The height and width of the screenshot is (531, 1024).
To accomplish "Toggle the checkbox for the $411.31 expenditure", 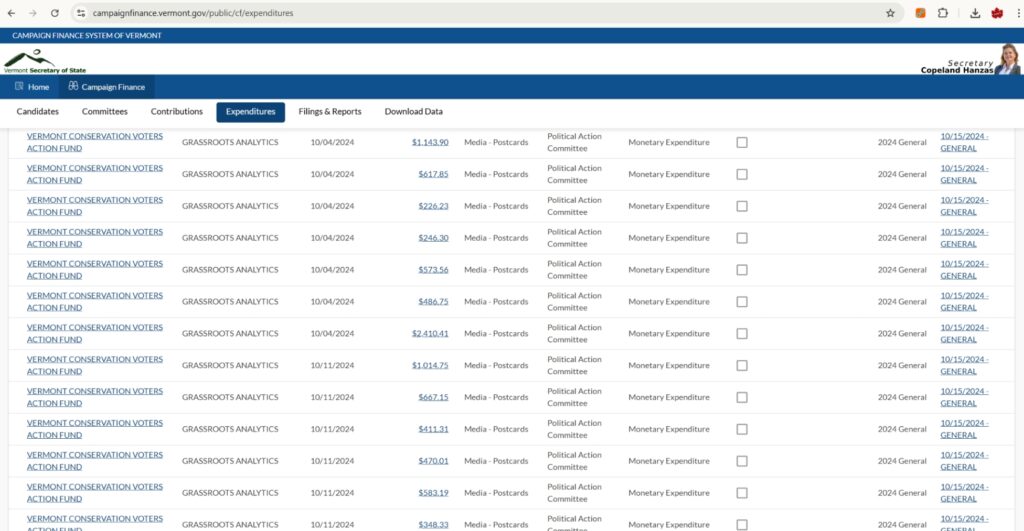I will coord(742,429).
